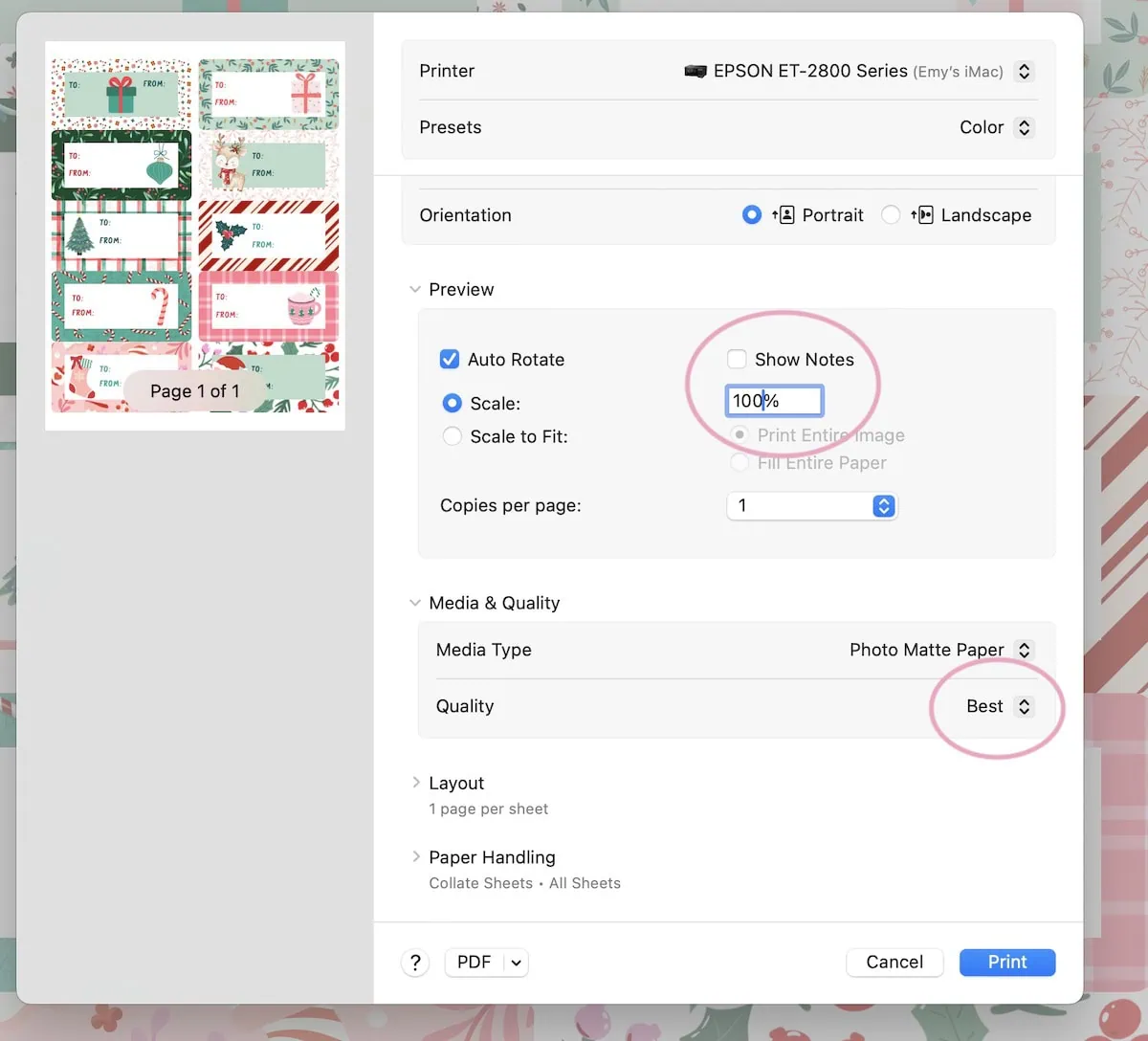The width and height of the screenshot is (1148, 1041).
Task: Expand the Paper Handling section
Action: click(x=416, y=856)
